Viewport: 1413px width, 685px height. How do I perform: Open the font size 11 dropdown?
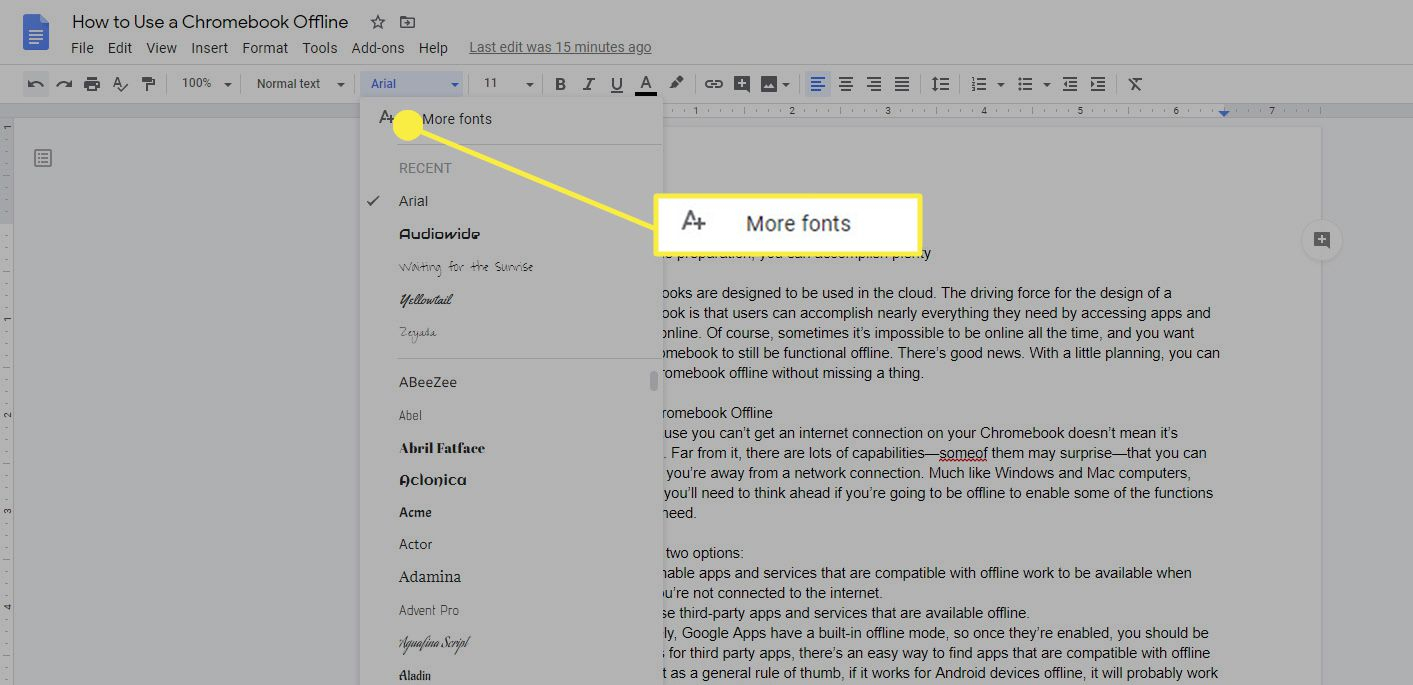tap(508, 84)
